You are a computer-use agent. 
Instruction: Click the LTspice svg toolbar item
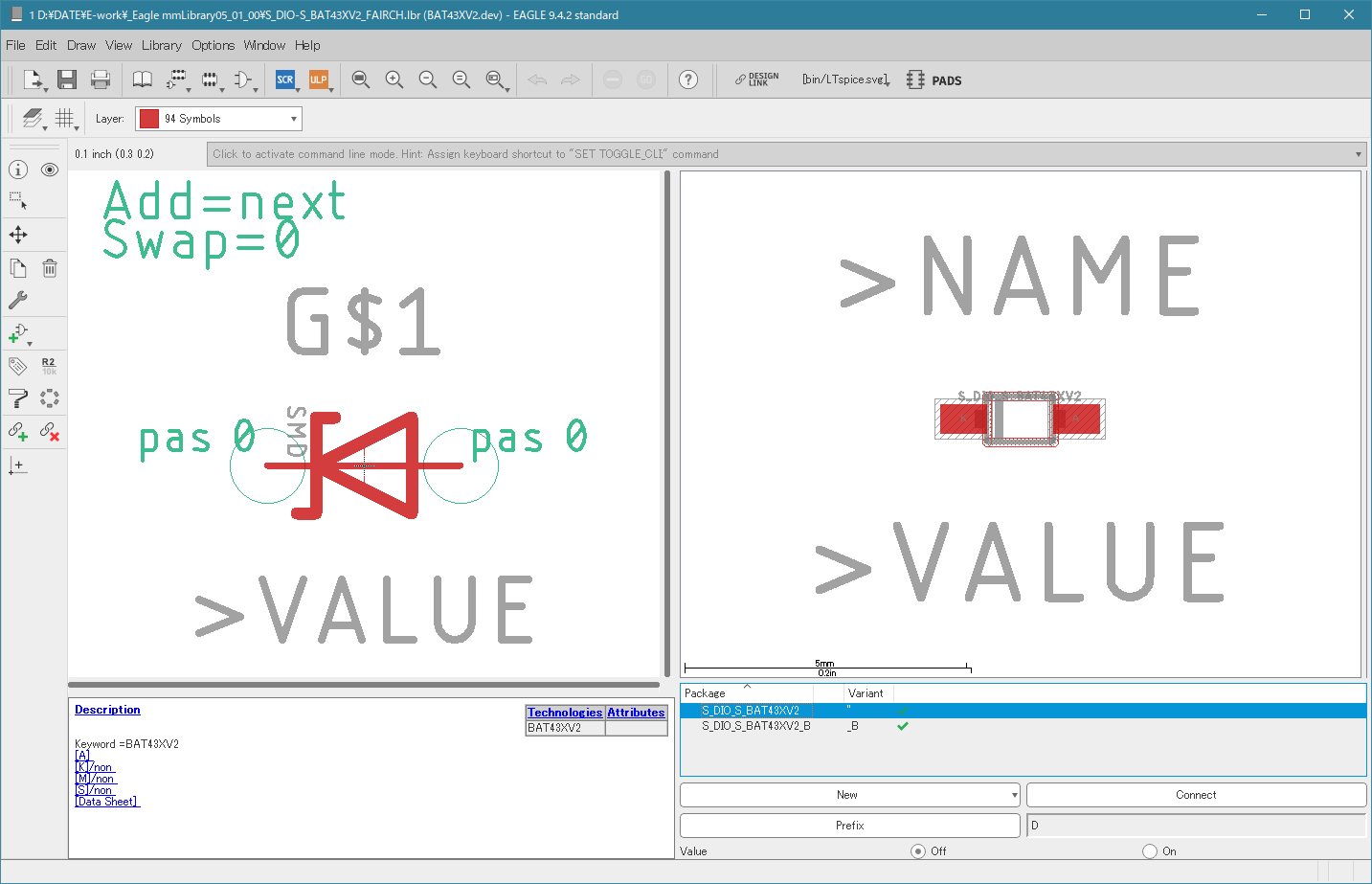pyautogui.click(x=845, y=79)
